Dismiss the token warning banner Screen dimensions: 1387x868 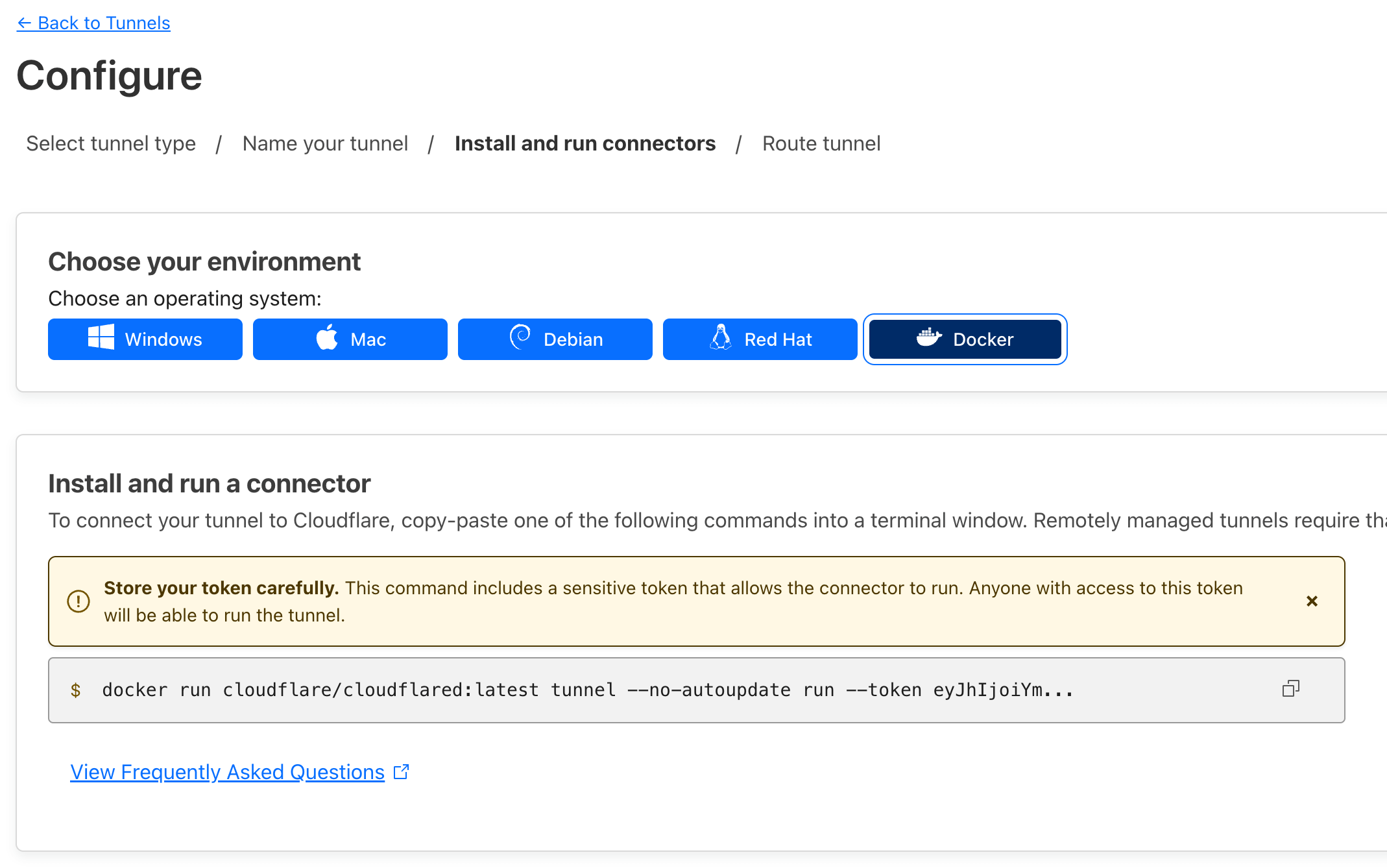1312,601
